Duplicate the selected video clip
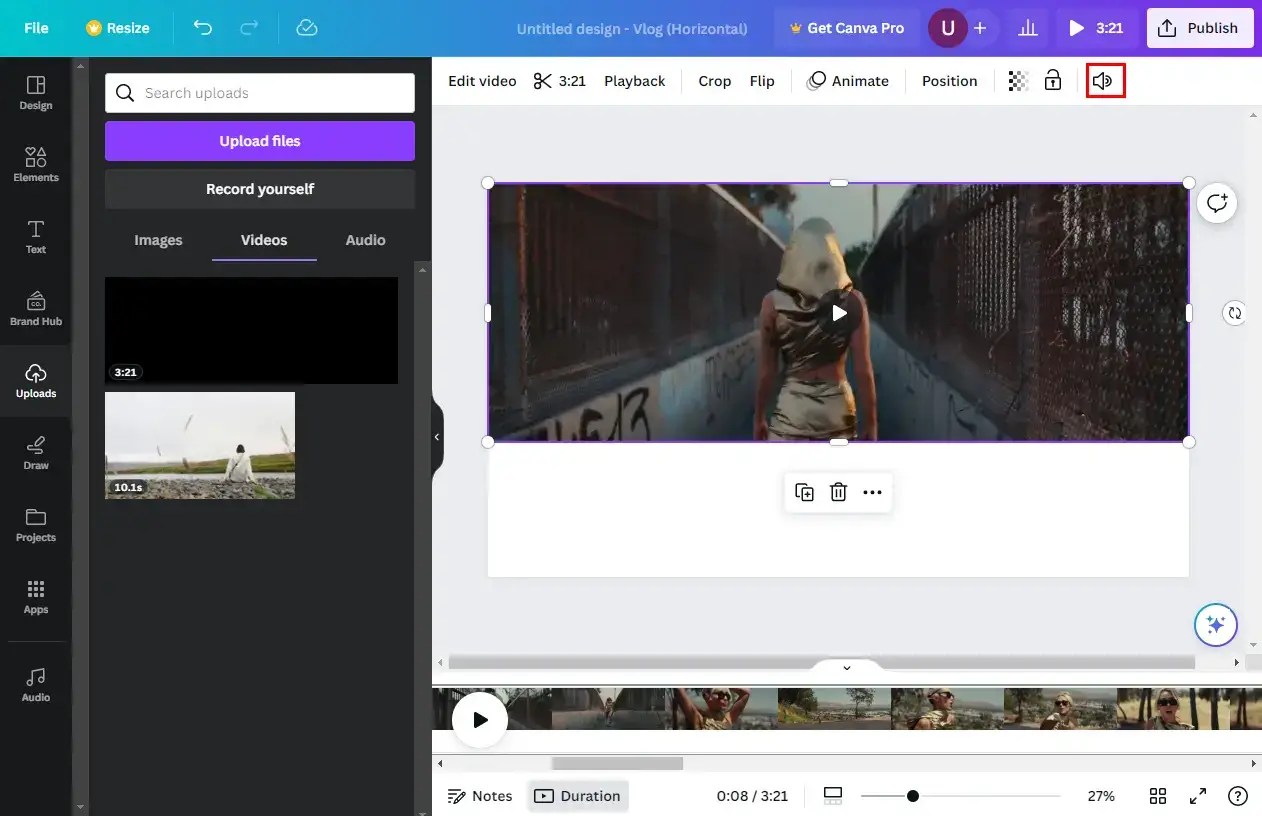 [804, 491]
